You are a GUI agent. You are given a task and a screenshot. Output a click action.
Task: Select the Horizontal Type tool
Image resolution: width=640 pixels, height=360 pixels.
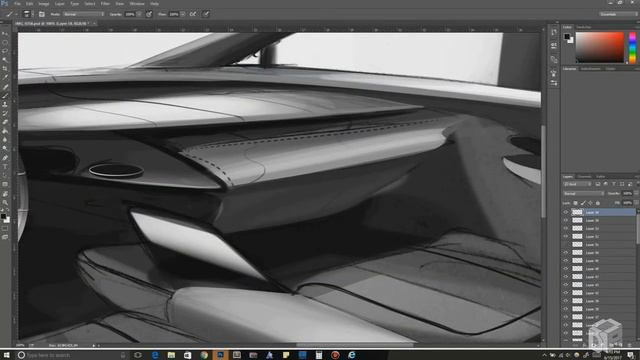(x=5, y=167)
